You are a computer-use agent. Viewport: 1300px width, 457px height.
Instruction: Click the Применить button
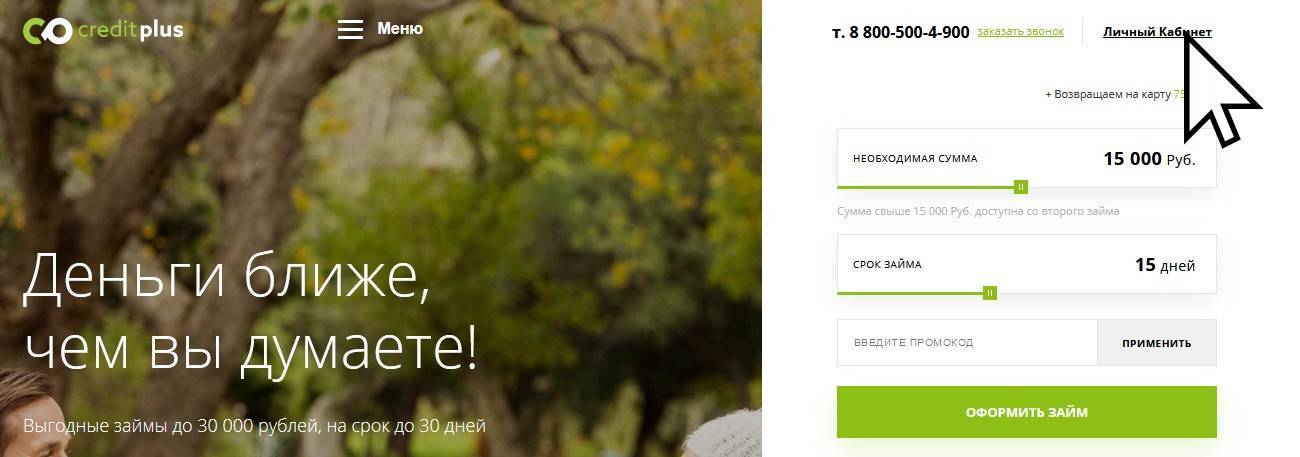[x=1157, y=342]
